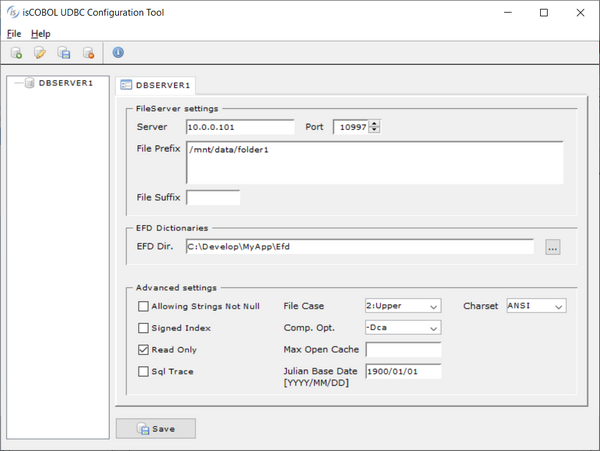The width and height of the screenshot is (600, 451).
Task: Check the Signed Index option
Action: 143,328
